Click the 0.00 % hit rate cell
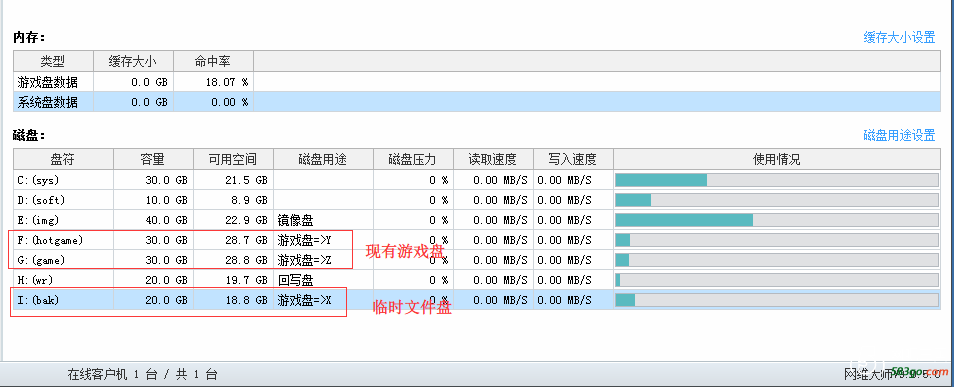The image size is (954, 387). pyautogui.click(x=214, y=102)
